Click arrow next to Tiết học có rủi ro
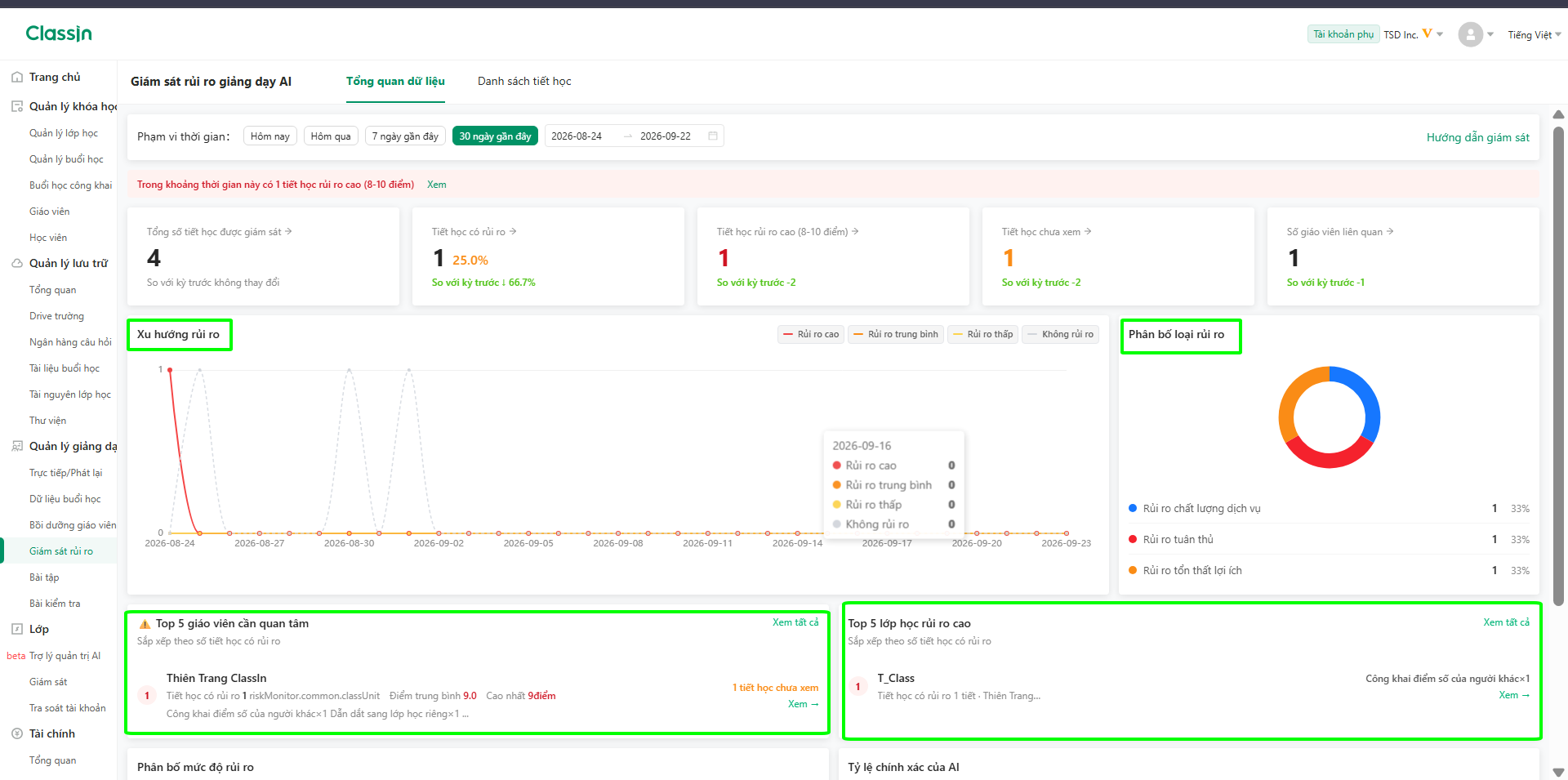Image resolution: width=1568 pixels, height=780 pixels. click(x=513, y=231)
